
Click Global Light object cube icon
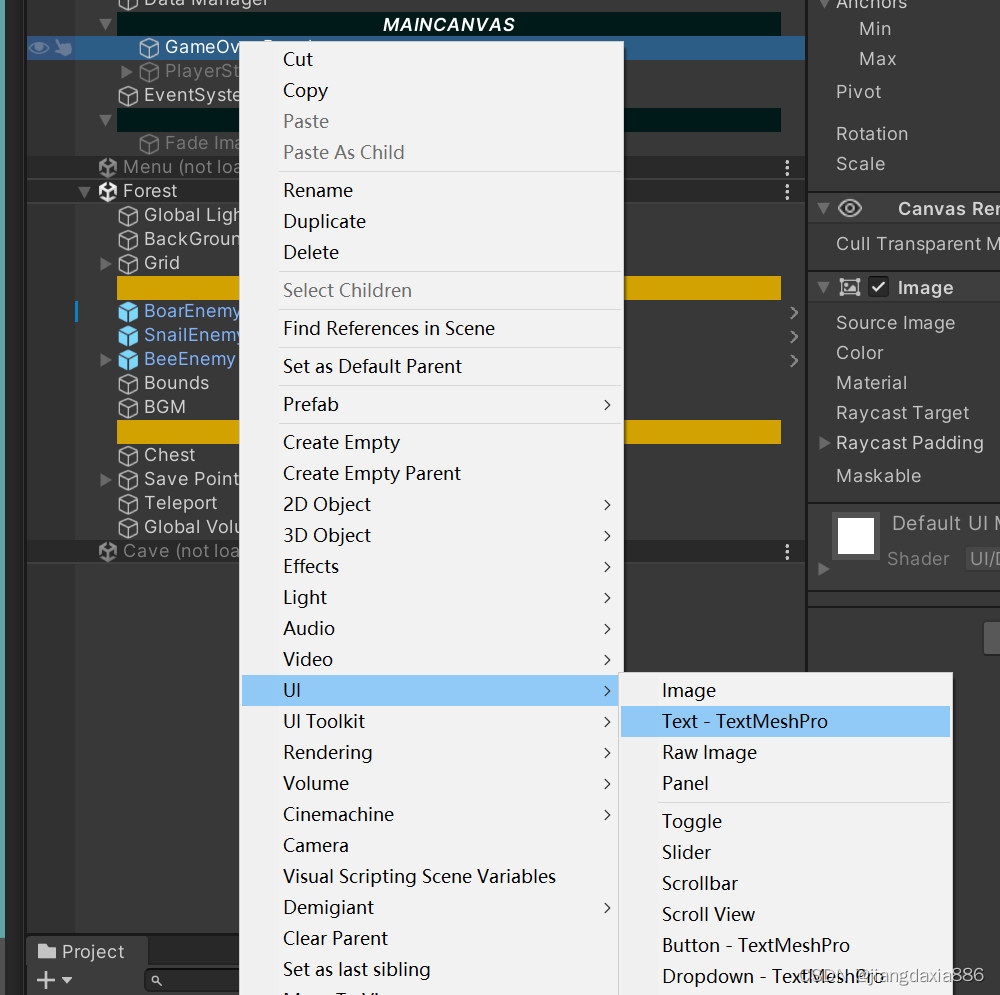pyautogui.click(x=128, y=216)
